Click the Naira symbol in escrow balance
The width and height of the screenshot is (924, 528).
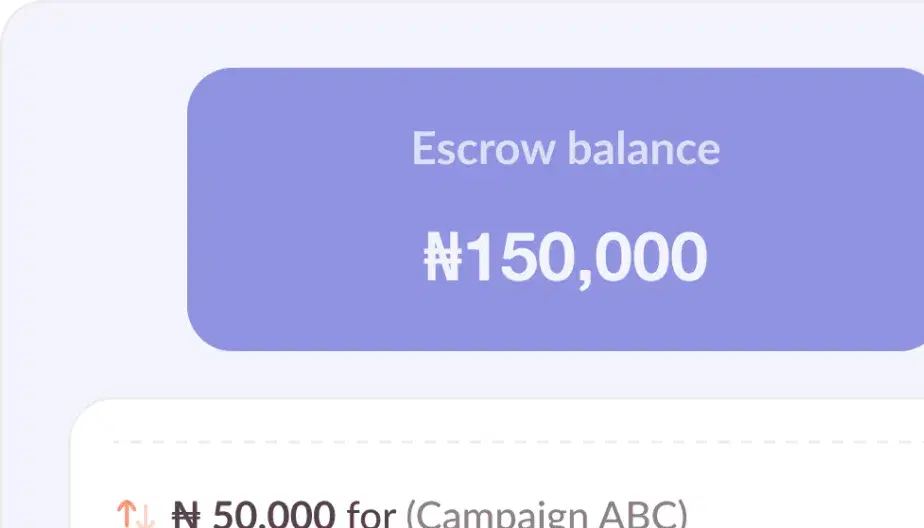click(441, 257)
